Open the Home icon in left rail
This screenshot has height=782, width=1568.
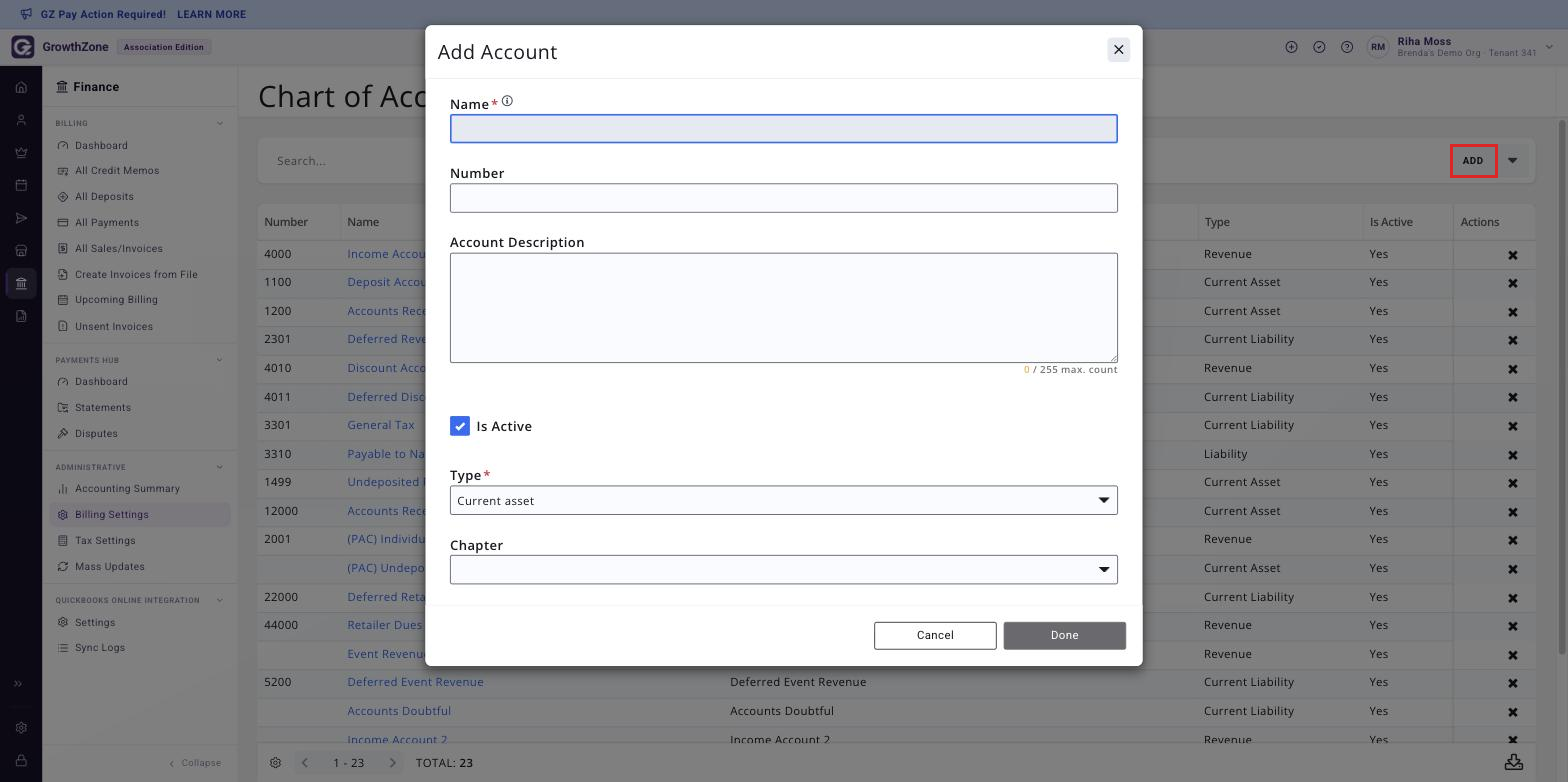(21, 87)
